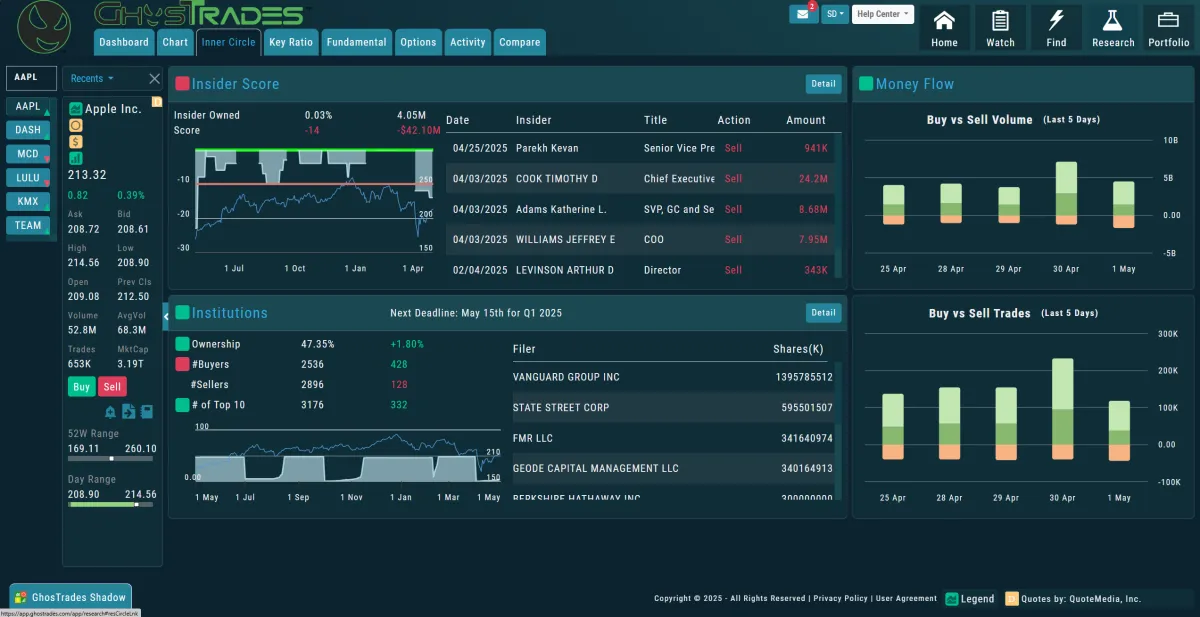
Task: Click insider row COOK TIMOTHY D
Action: point(638,179)
